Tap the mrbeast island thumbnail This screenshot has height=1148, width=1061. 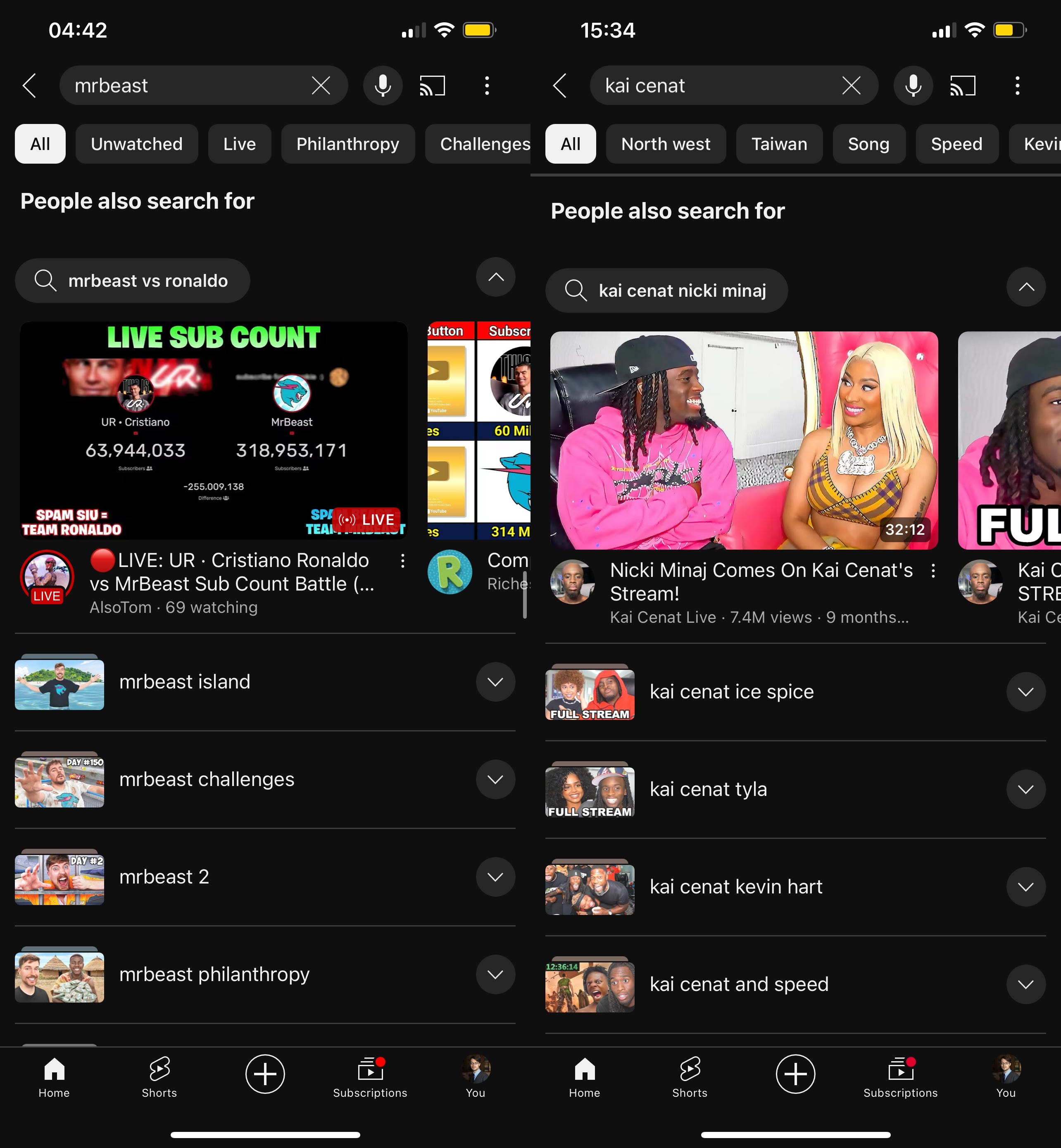60,682
